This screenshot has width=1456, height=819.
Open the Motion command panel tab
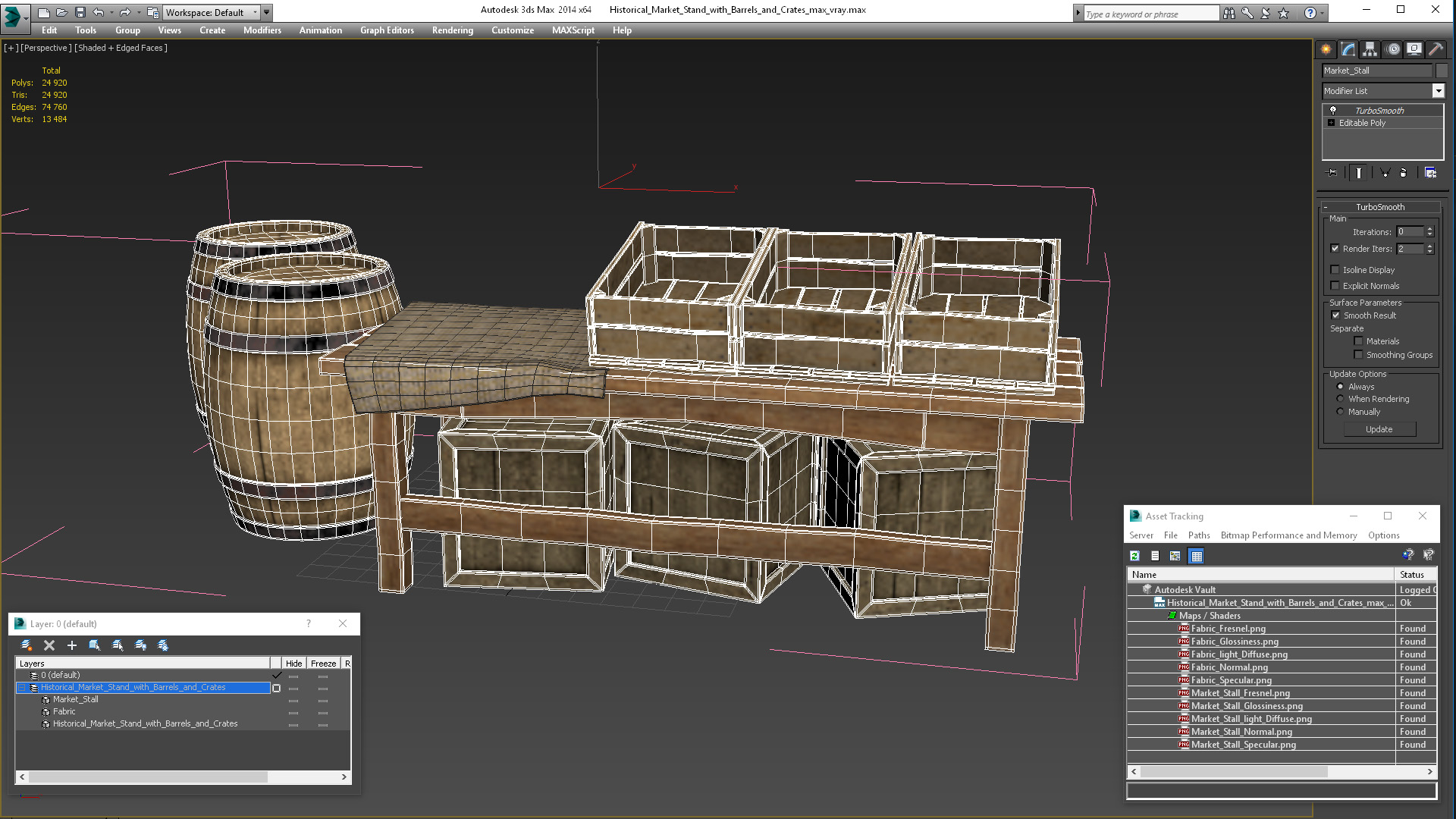[x=1393, y=49]
